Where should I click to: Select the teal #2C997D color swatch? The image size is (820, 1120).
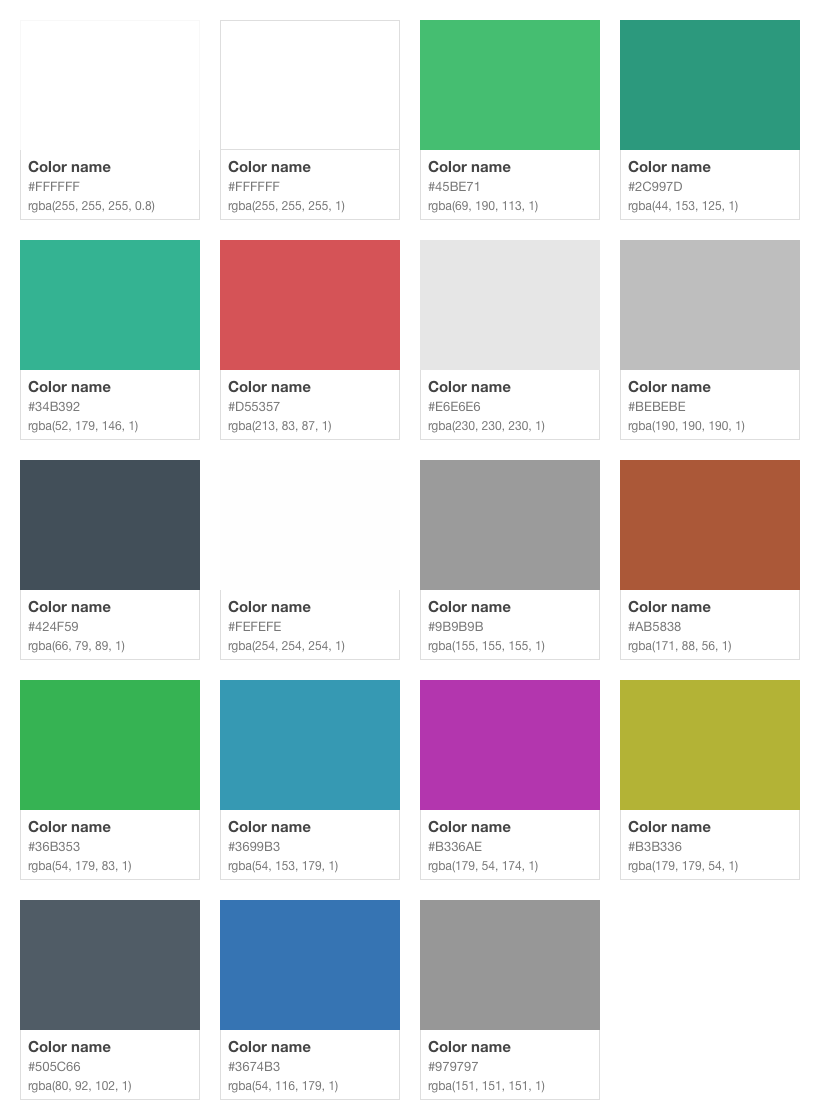pos(710,85)
